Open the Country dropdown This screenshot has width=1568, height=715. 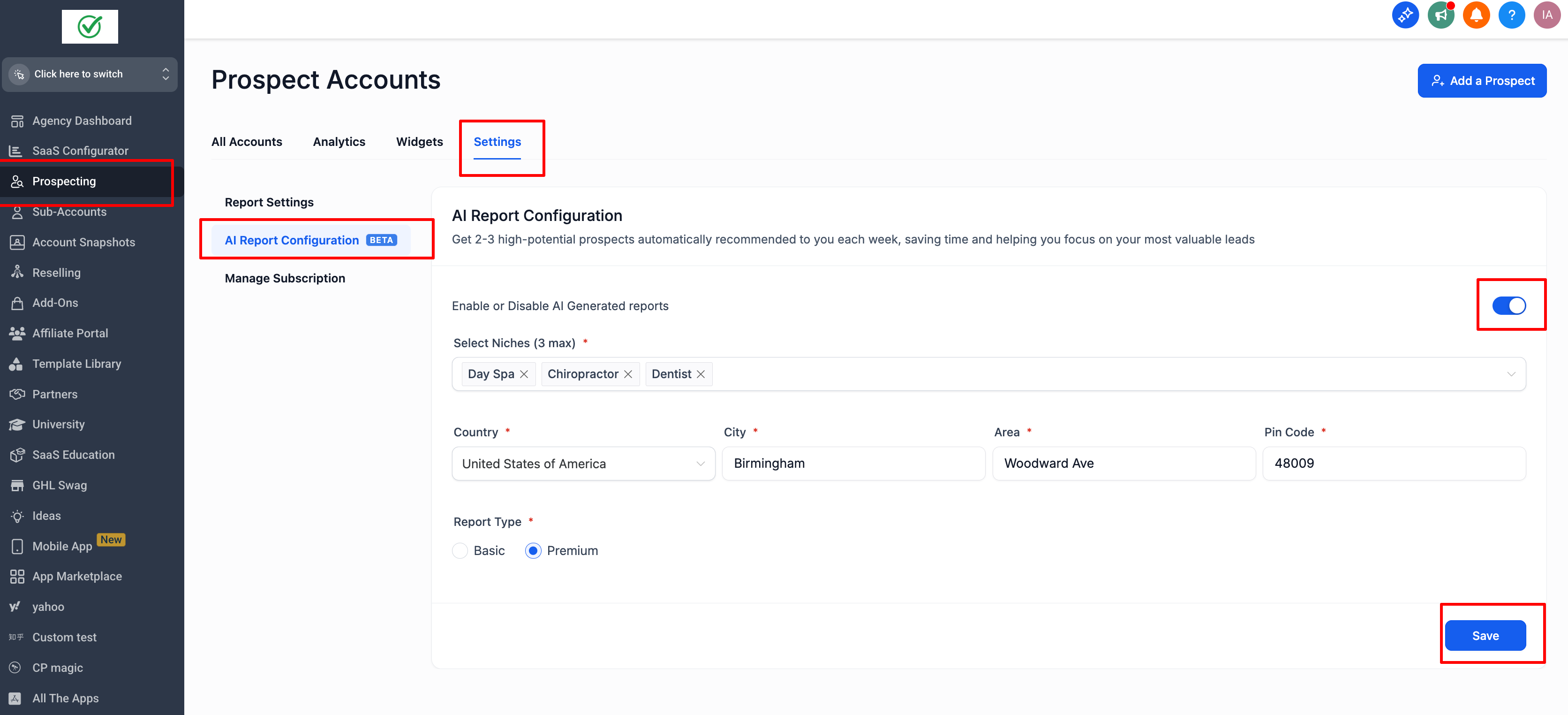click(583, 464)
